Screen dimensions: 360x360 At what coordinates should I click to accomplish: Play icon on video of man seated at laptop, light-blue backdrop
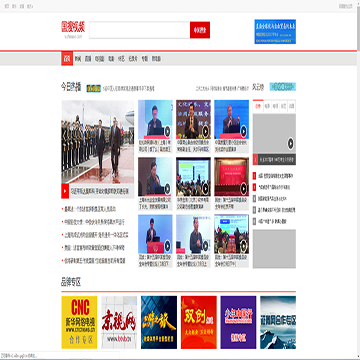(x=167, y=131)
